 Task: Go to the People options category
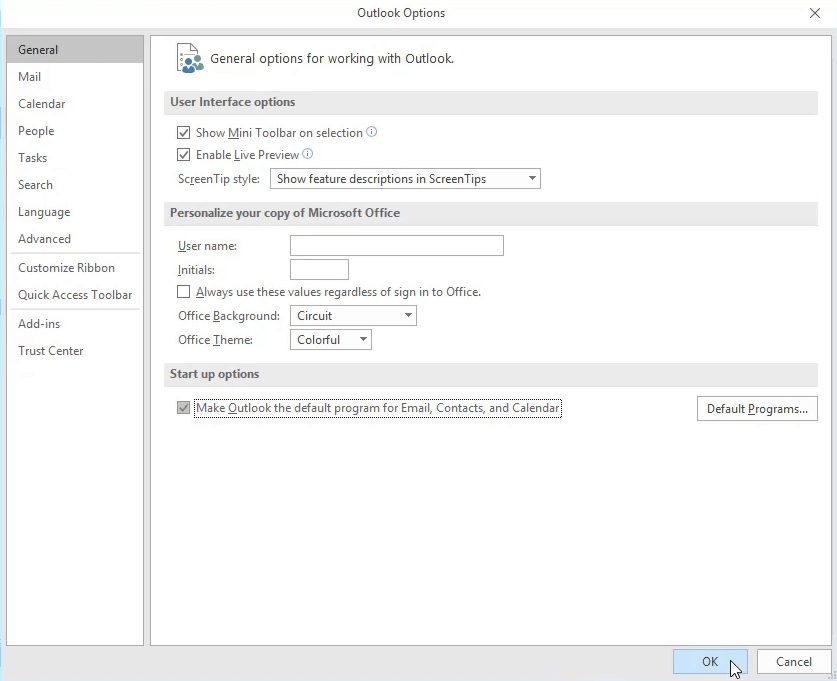coord(75,131)
